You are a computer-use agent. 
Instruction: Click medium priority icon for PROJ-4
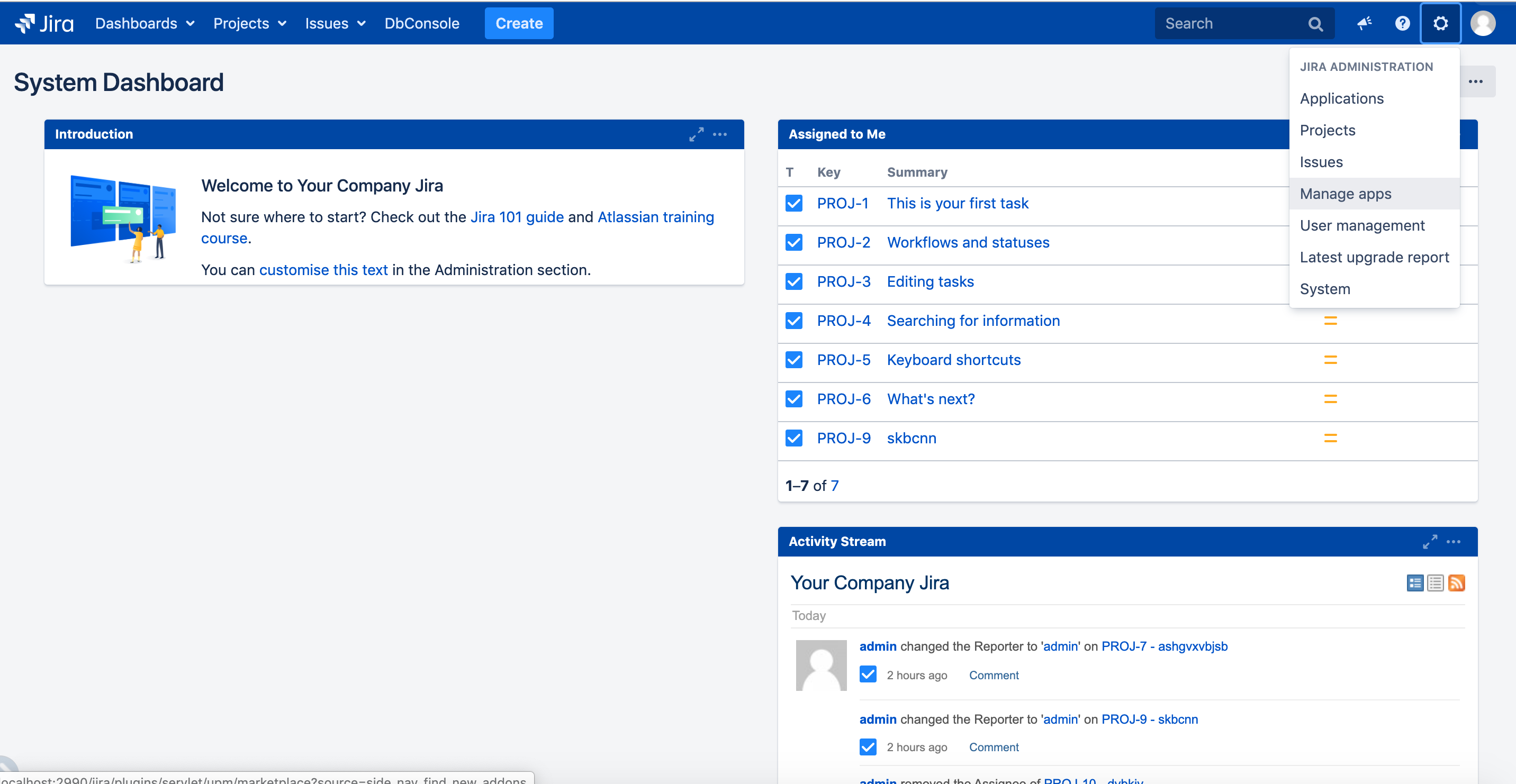[1330, 321]
